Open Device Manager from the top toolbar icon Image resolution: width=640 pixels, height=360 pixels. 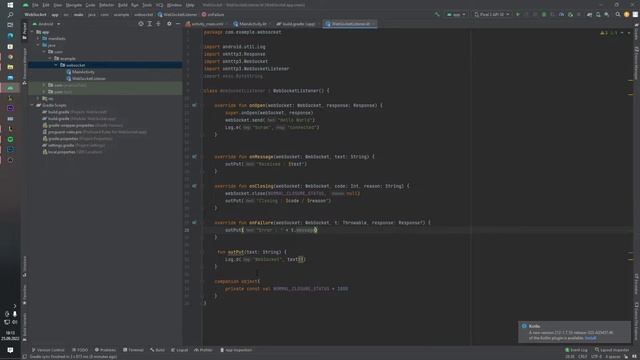pyautogui.click(x=598, y=14)
